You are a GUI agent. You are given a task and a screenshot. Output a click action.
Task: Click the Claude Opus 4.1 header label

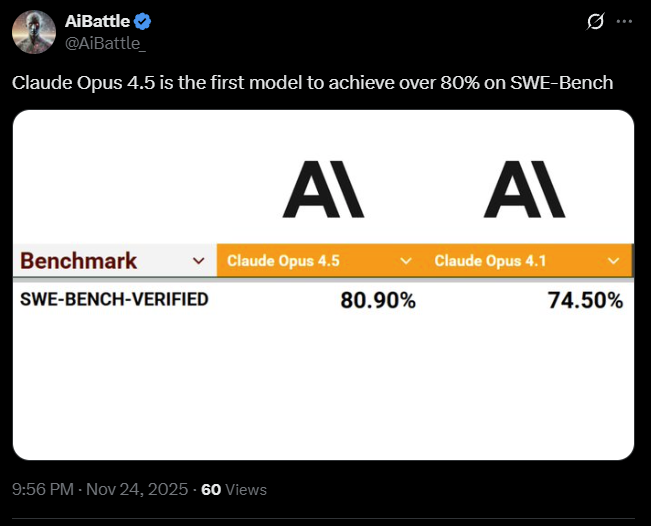(x=491, y=261)
